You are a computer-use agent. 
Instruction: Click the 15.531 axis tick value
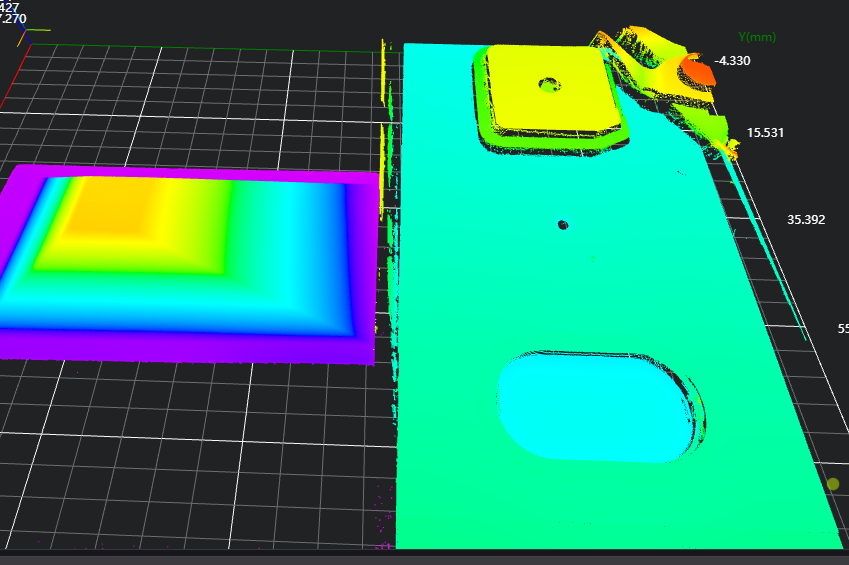pos(767,132)
